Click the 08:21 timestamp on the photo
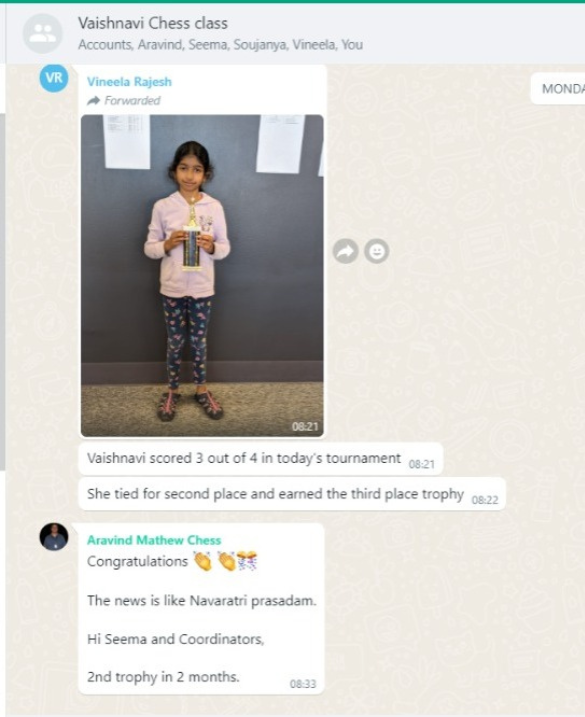 305,427
